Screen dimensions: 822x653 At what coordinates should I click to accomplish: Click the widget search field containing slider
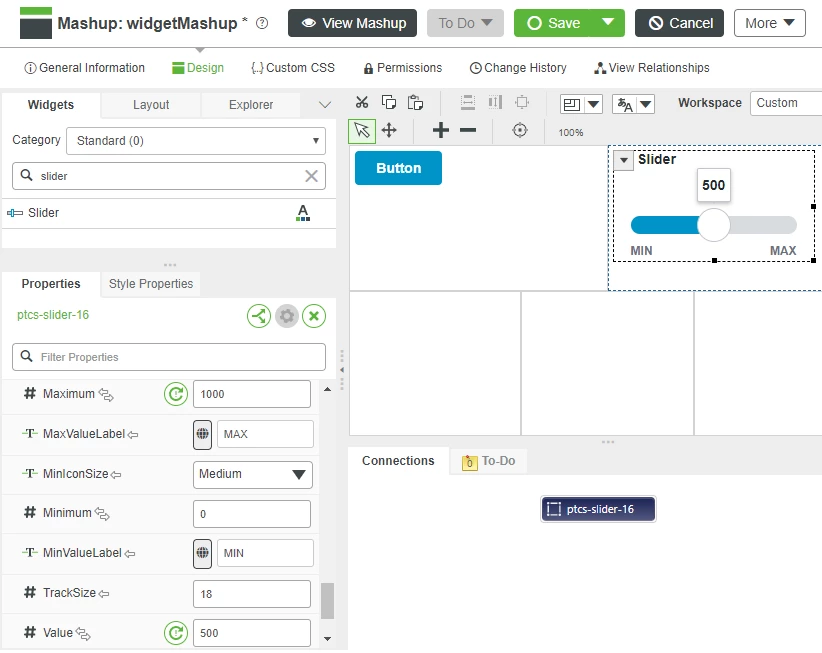[169, 176]
